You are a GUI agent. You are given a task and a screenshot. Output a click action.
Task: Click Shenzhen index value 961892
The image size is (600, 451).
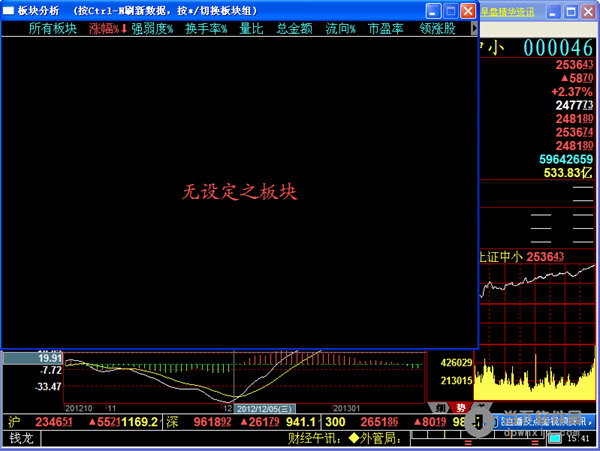[212, 422]
